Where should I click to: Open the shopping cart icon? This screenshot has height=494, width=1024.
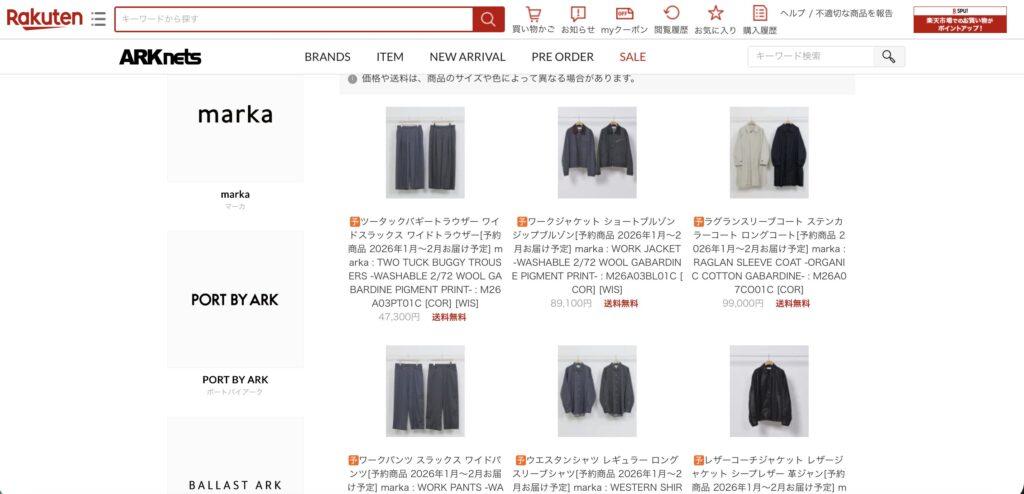click(x=534, y=20)
